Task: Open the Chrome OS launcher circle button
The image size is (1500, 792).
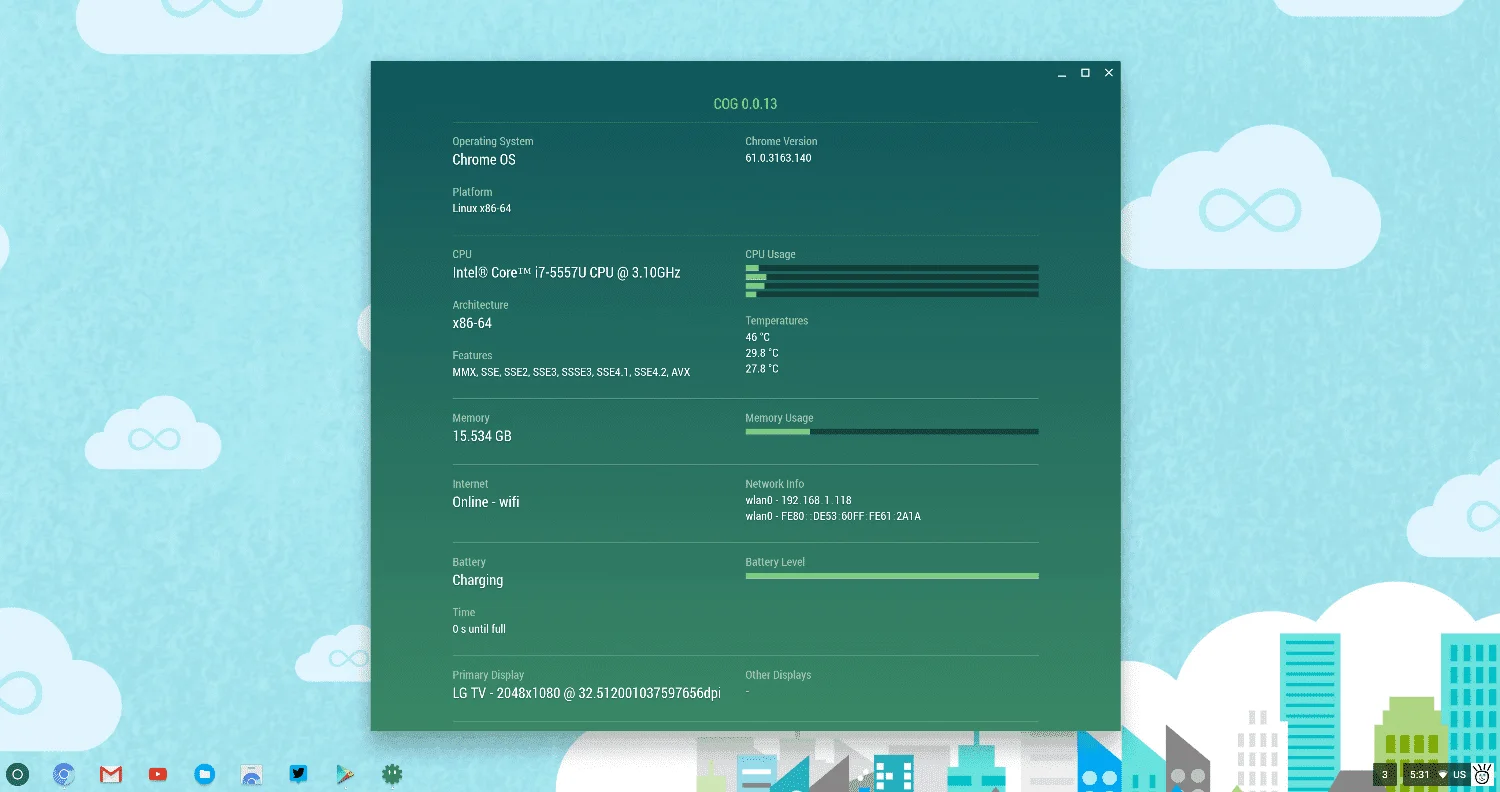Action: [18, 774]
